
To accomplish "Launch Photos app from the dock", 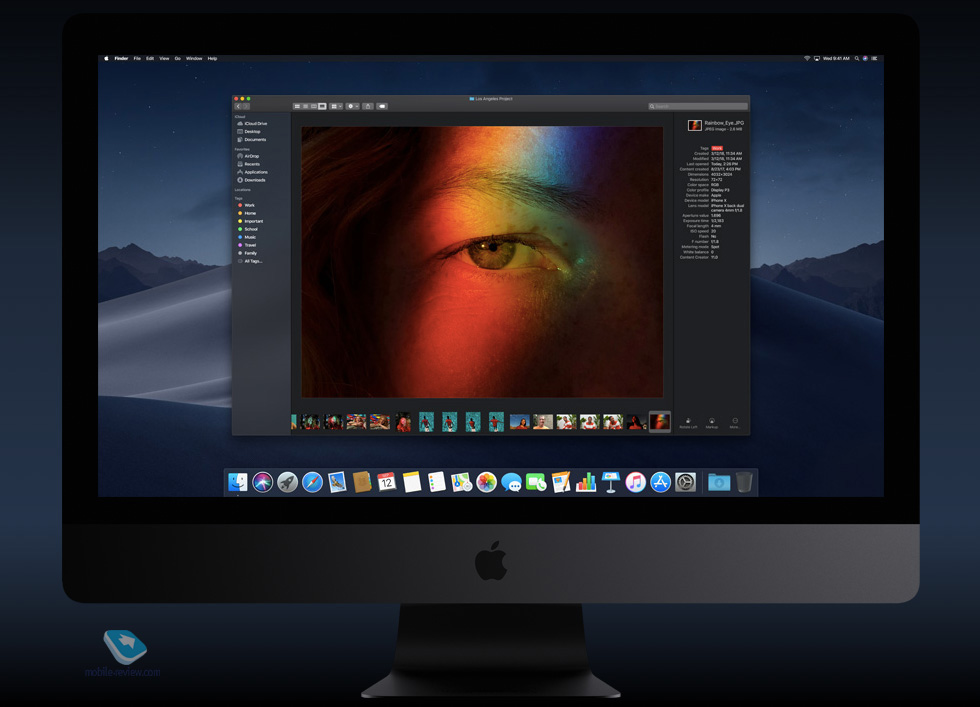I will point(487,483).
